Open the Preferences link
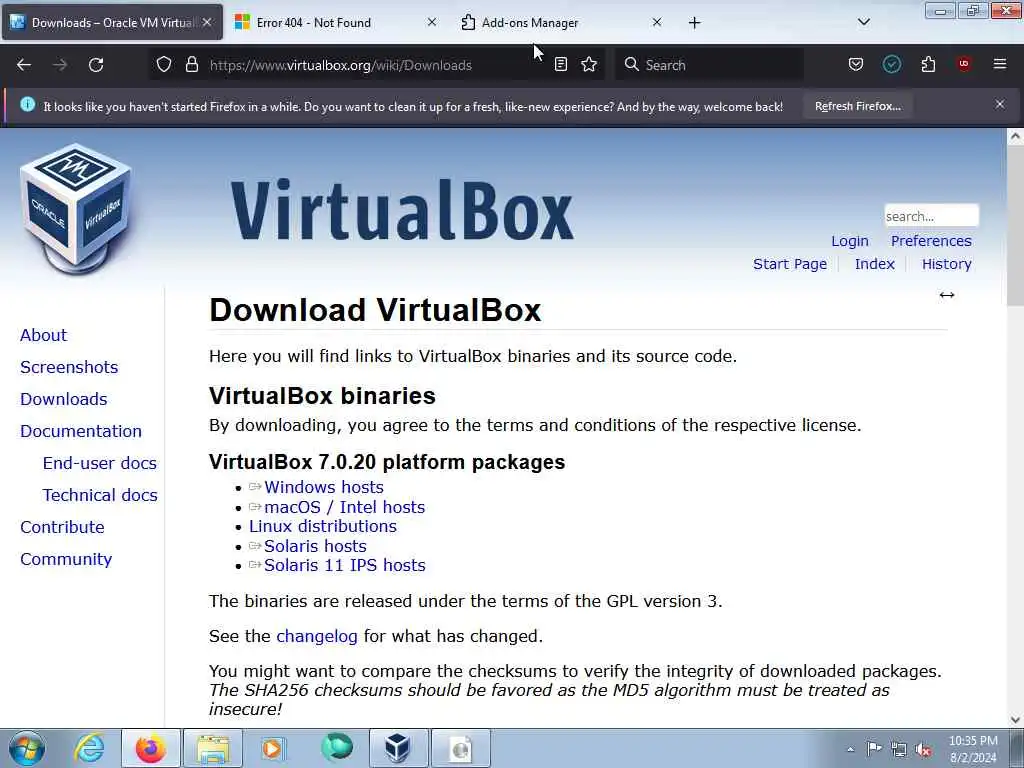Screen dimensions: 1024x768 click(931, 241)
